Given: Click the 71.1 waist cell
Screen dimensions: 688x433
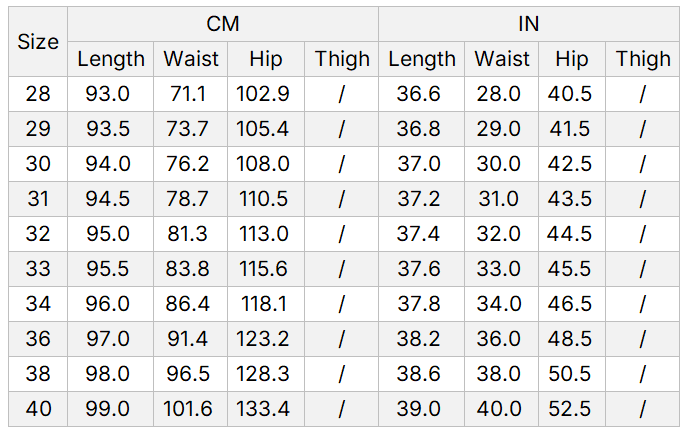Looking at the screenshot, I should (188, 94).
